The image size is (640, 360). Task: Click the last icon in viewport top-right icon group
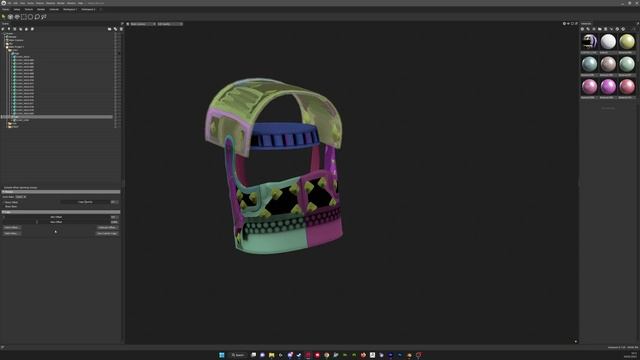(x=576, y=24)
